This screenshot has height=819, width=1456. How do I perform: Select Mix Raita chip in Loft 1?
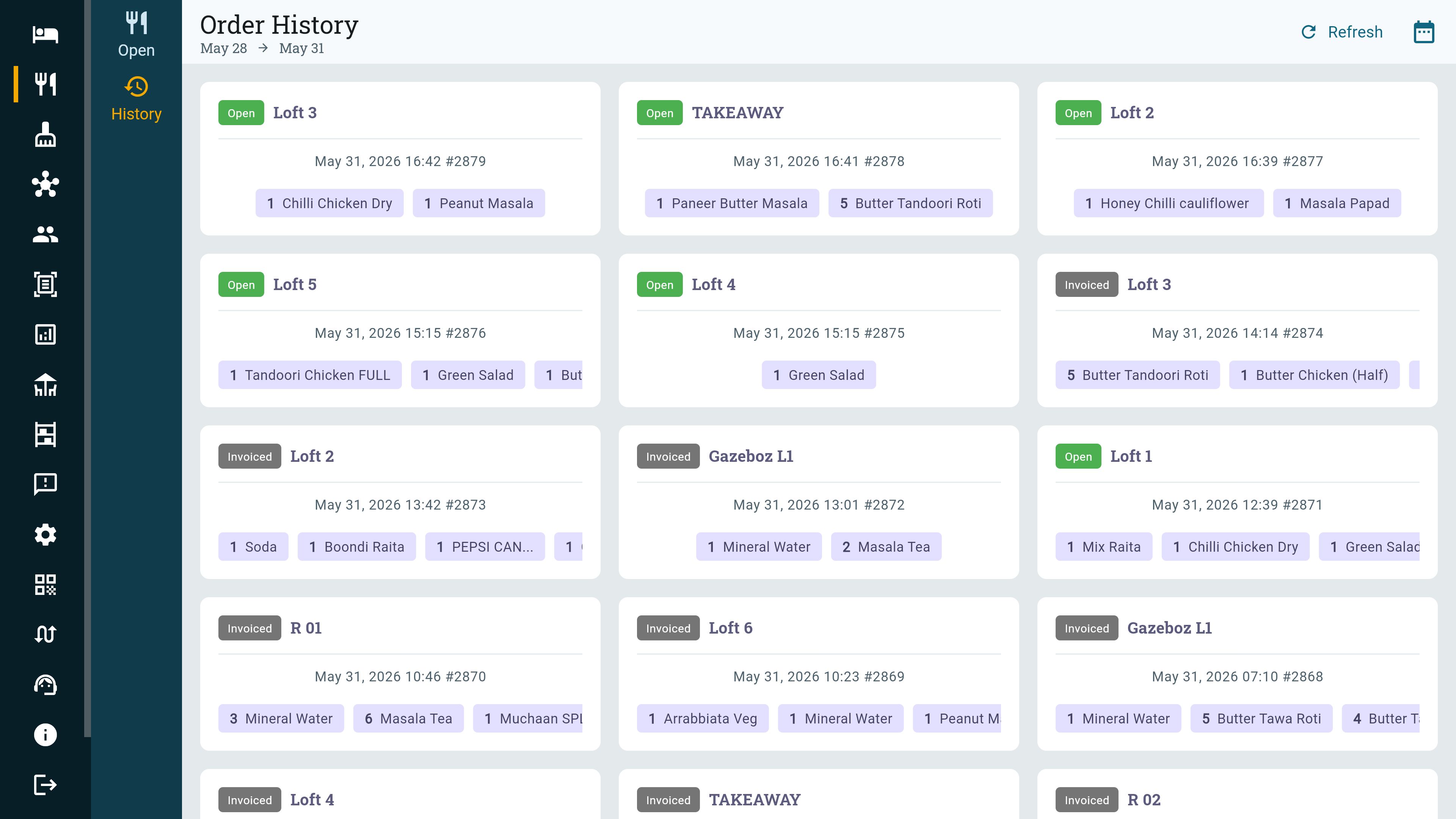(1103, 547)
